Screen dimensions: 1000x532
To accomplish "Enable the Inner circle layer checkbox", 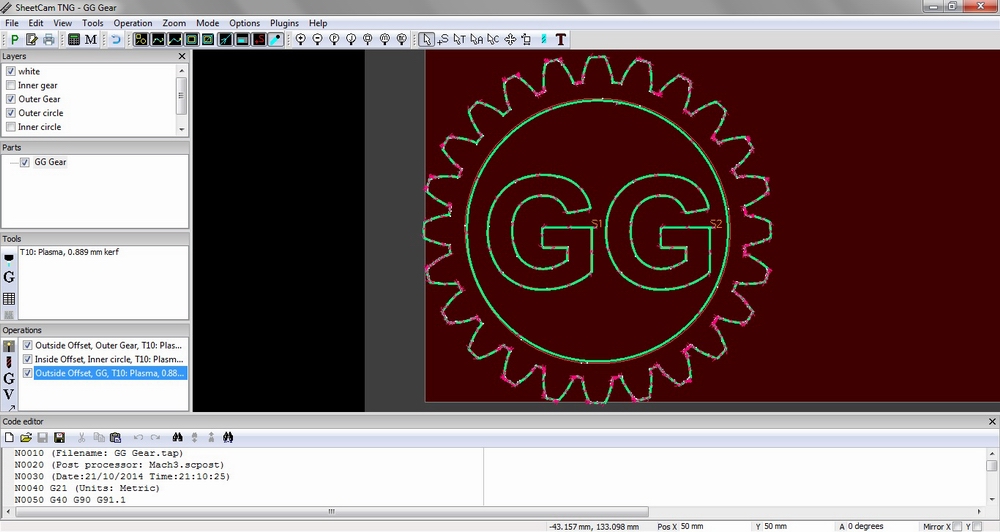I will click(11, 127).
